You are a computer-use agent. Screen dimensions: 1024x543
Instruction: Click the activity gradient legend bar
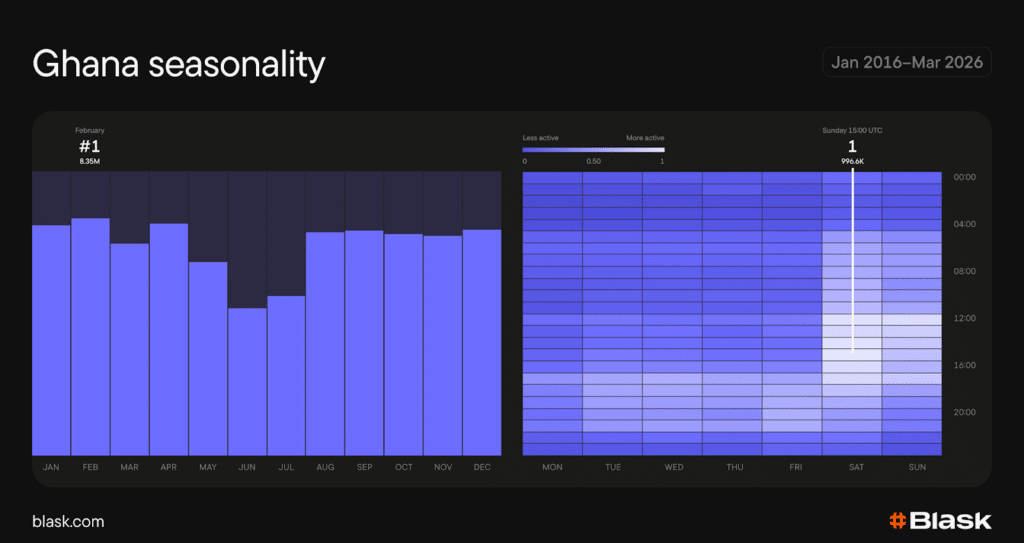(593, 149)
